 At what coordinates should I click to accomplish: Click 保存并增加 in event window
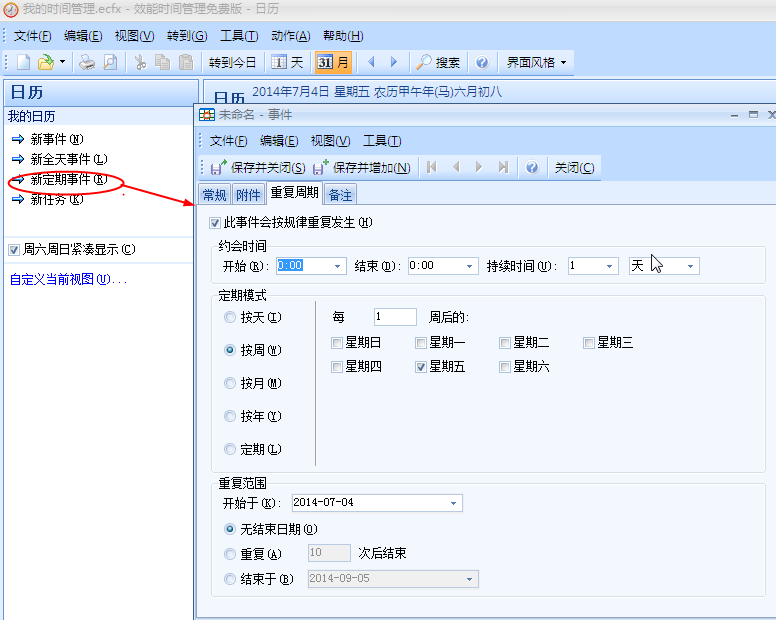coord(362,168)
